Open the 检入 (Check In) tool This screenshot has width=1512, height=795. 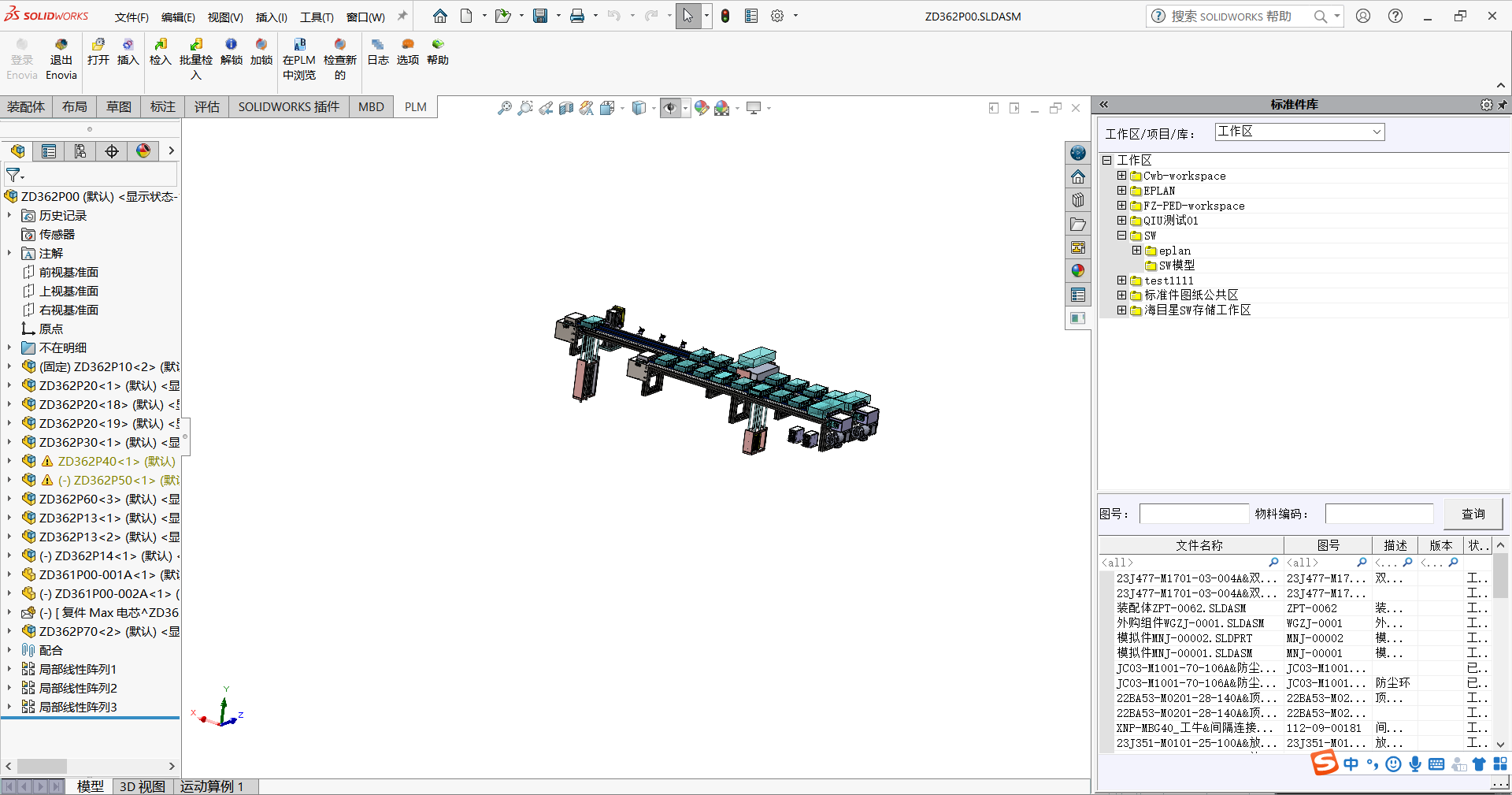[159, 55]
